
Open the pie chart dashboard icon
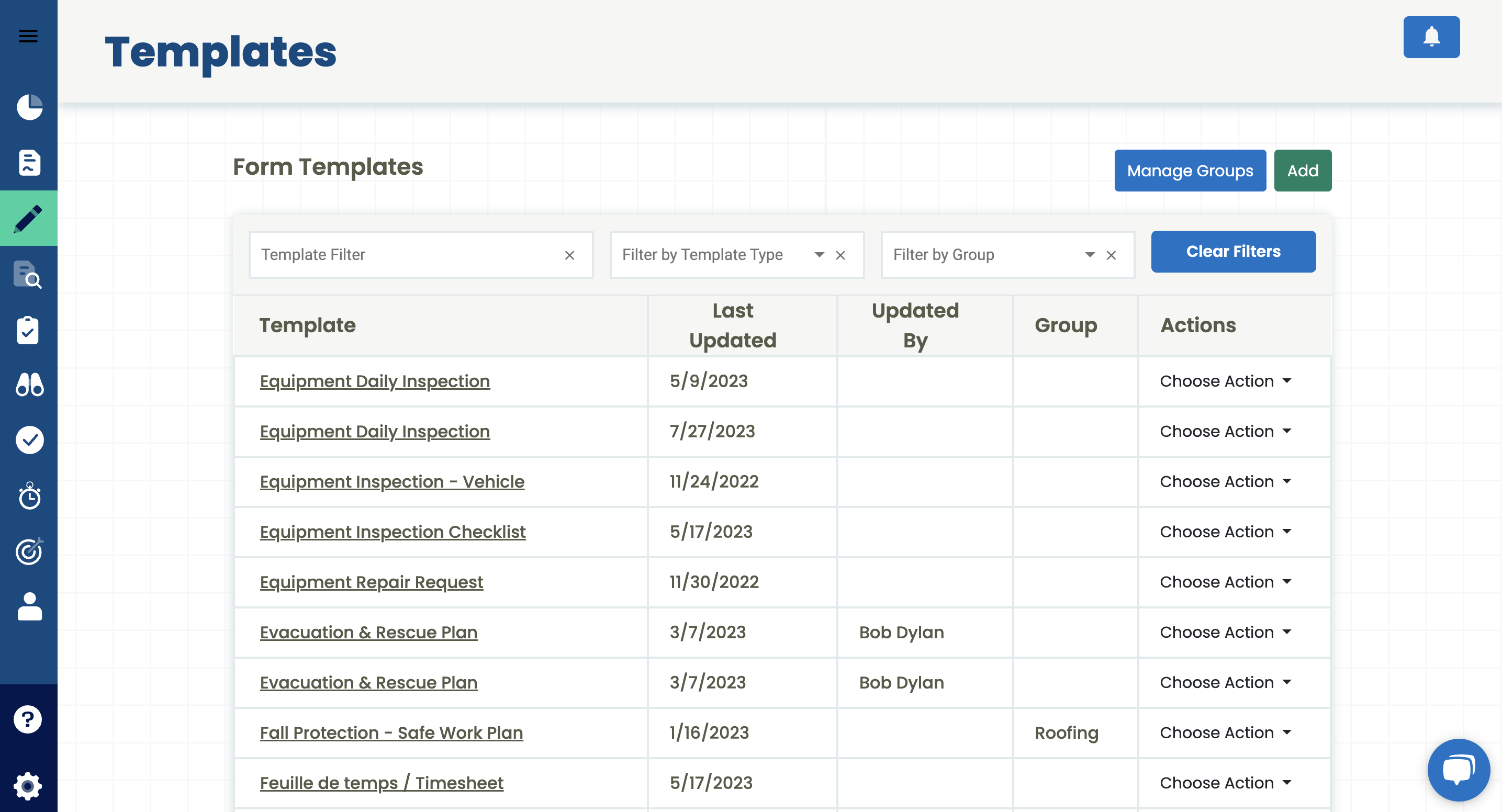[29, 107]
